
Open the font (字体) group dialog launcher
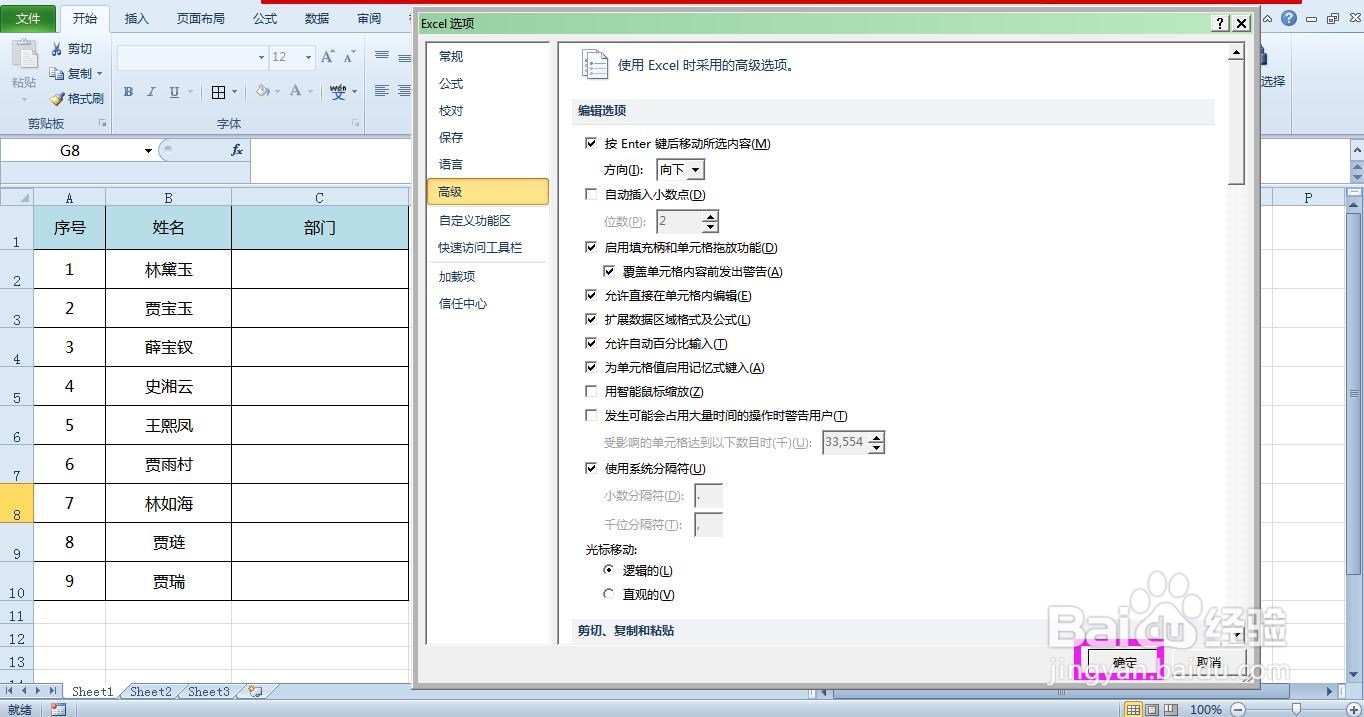[x=355, y=124]
